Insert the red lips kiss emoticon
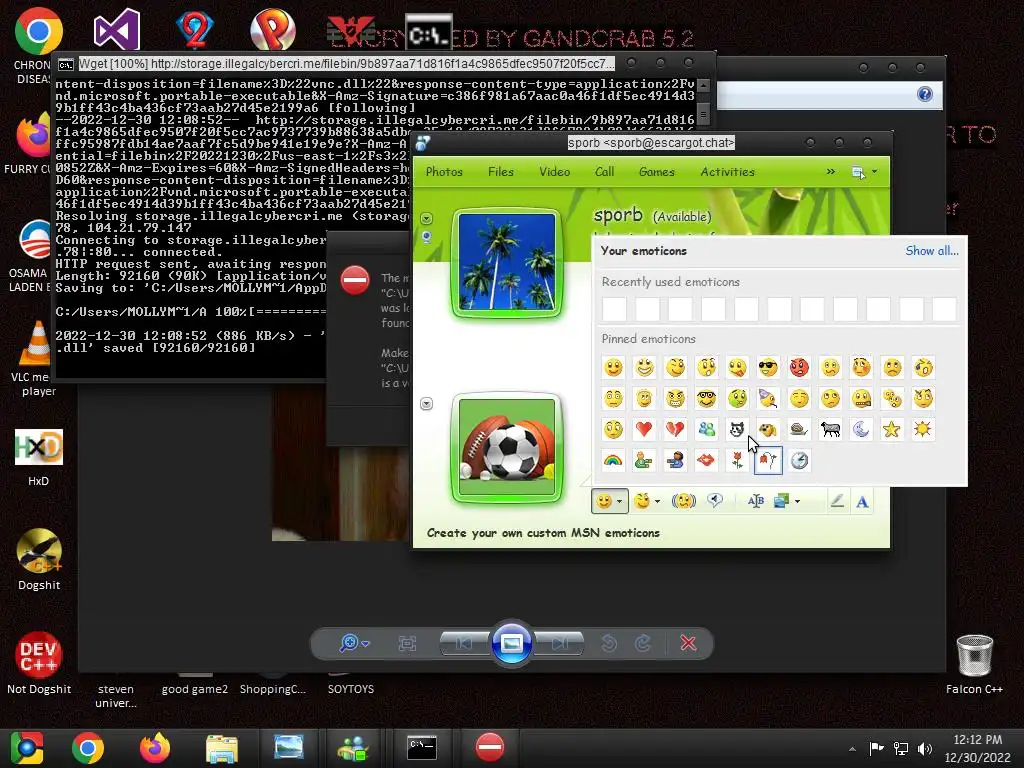Image resolution: width=1024 pixels, height=768 pixels. 706,460
